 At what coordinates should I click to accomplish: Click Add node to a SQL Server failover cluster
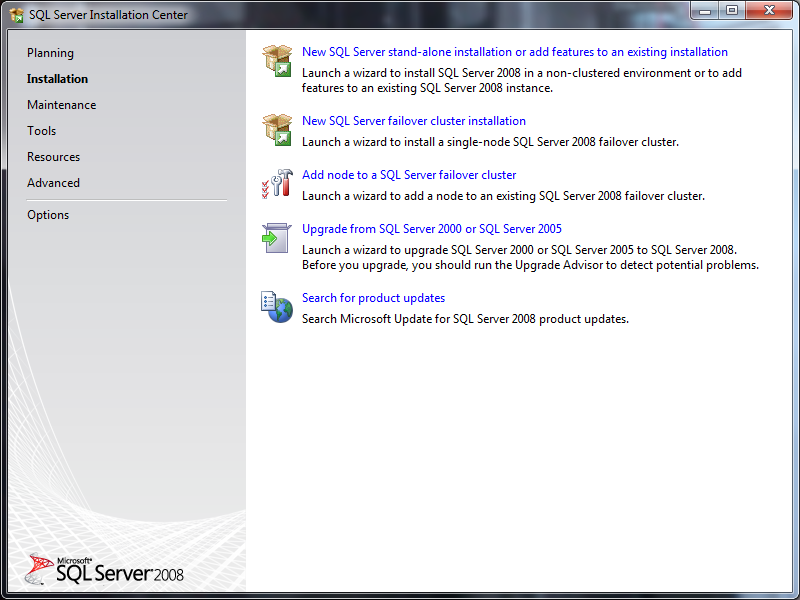pos(409,175)
